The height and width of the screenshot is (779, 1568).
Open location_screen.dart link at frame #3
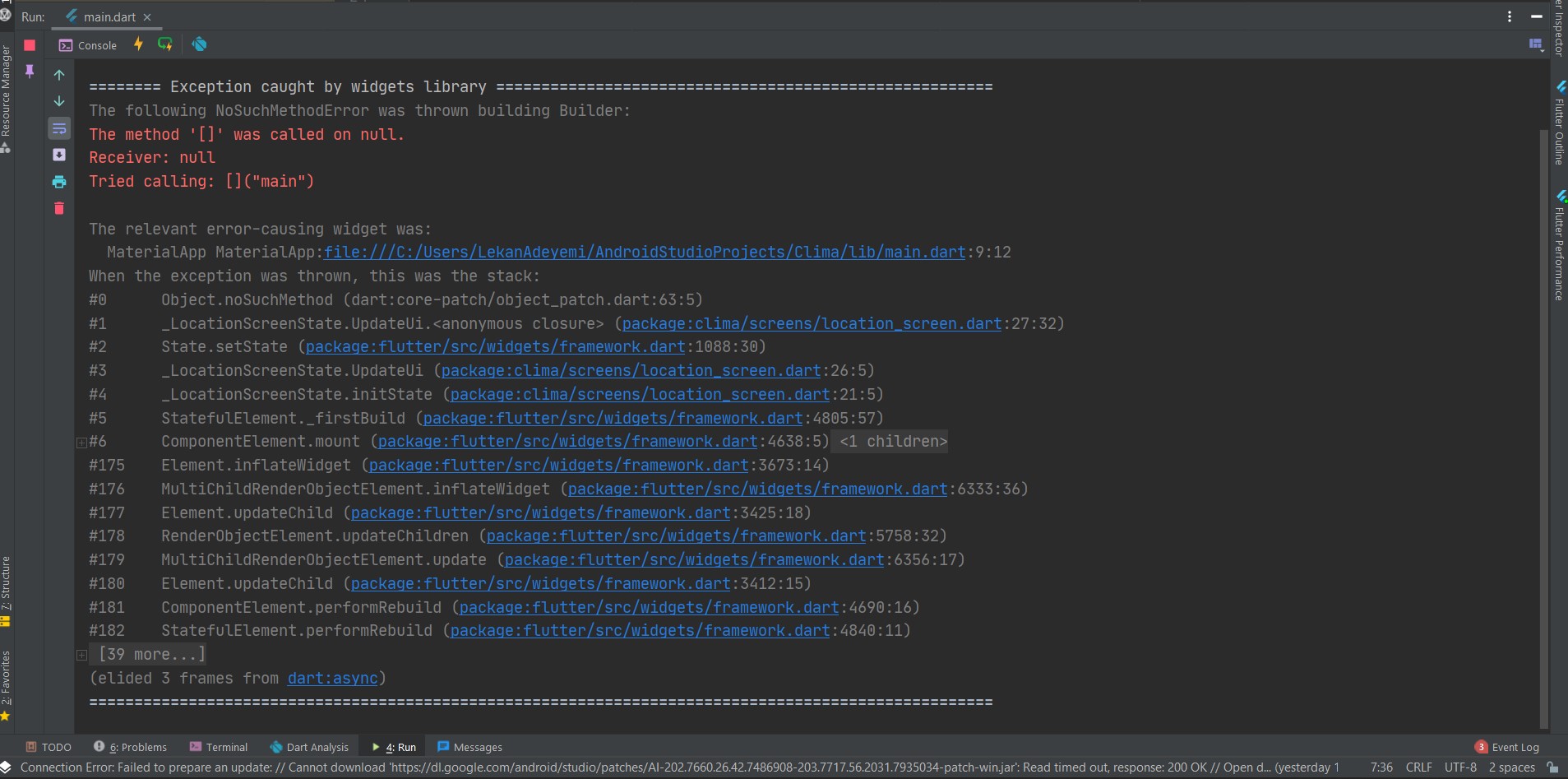point(631,371)
